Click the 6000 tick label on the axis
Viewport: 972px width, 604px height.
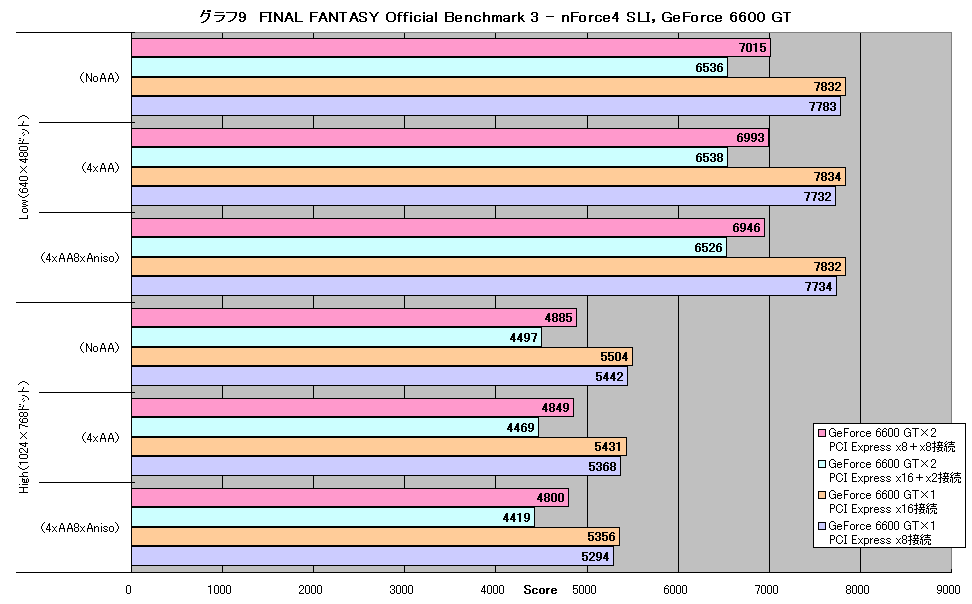coord(675,590)
